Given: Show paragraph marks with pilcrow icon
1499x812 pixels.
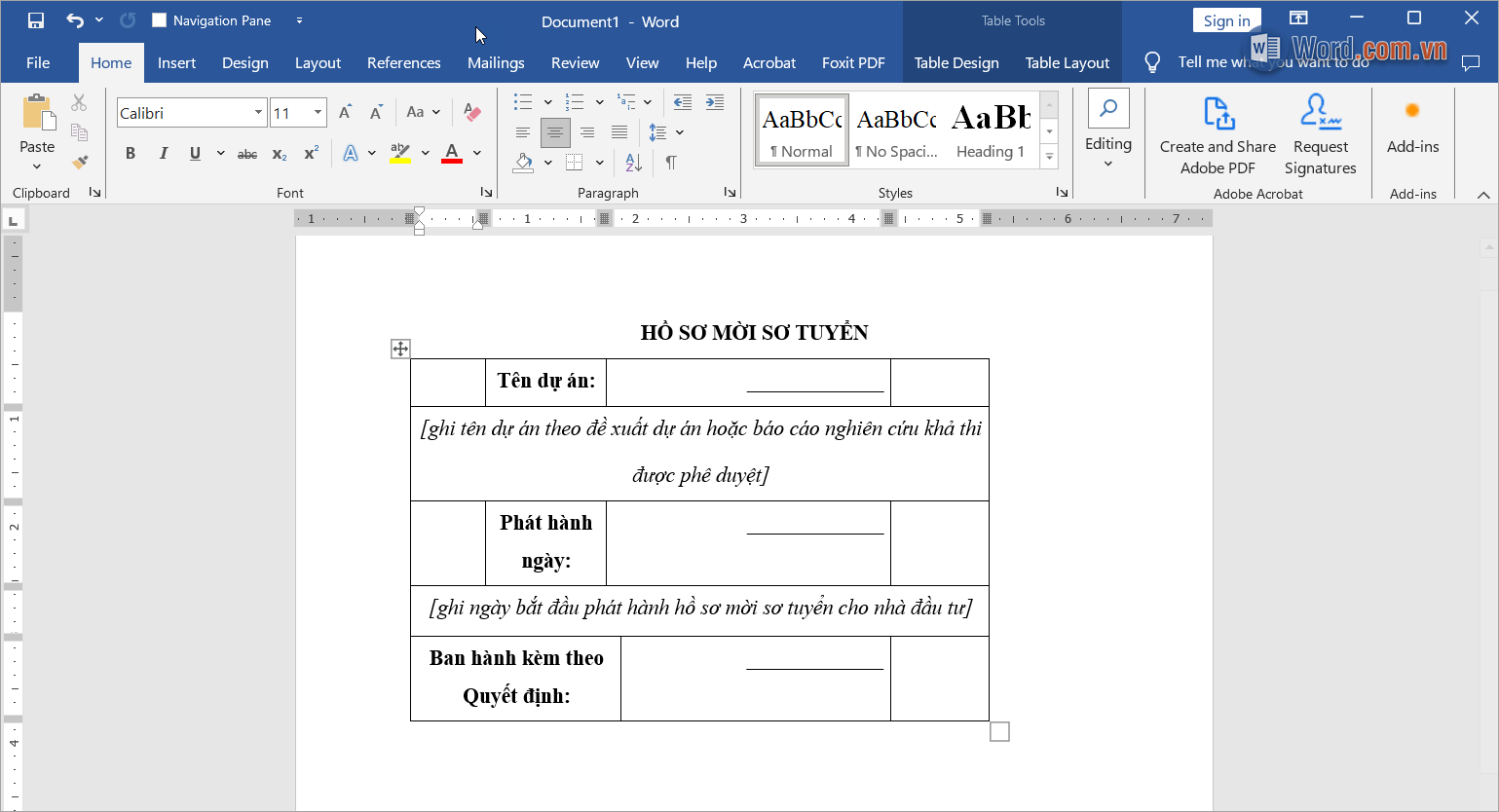Looking at the screenshot, I should pyautogui.click(x=671, y=162).
